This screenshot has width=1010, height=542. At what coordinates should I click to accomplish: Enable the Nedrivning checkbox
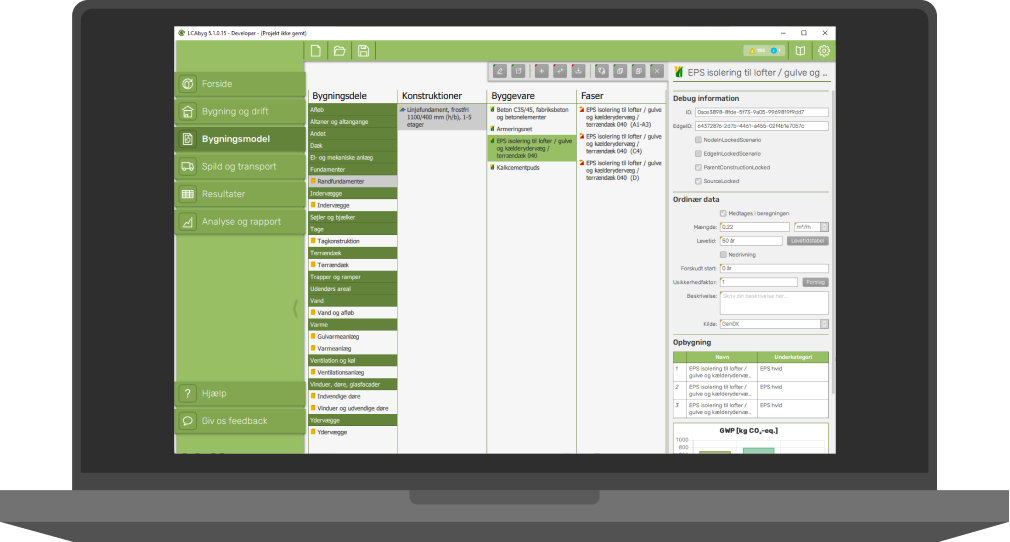pos(724,254)
